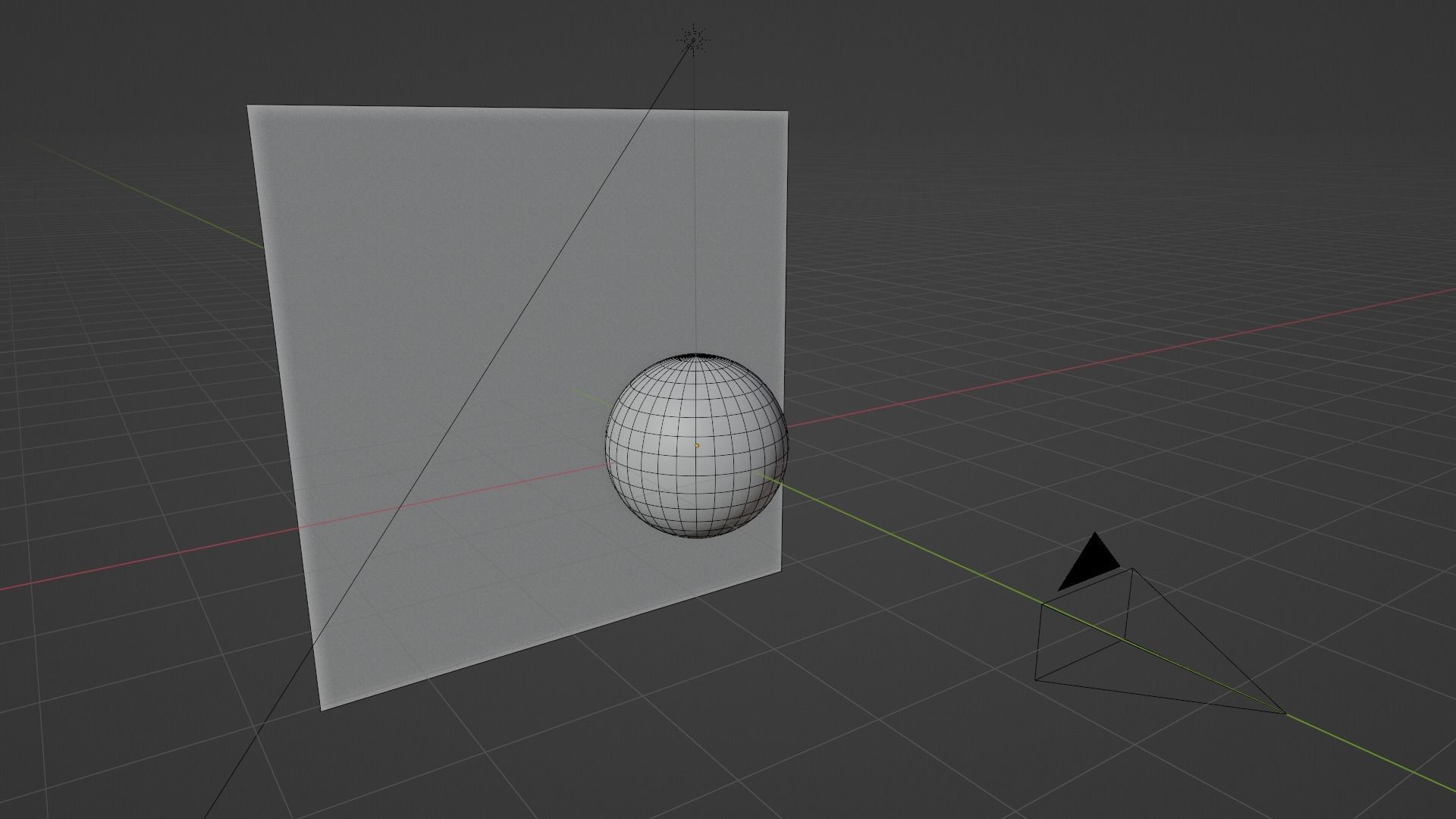Viewport: 1456px width, 819px height.
Task: Click the bottom-left corner of the plane
Action: [322, 709]
